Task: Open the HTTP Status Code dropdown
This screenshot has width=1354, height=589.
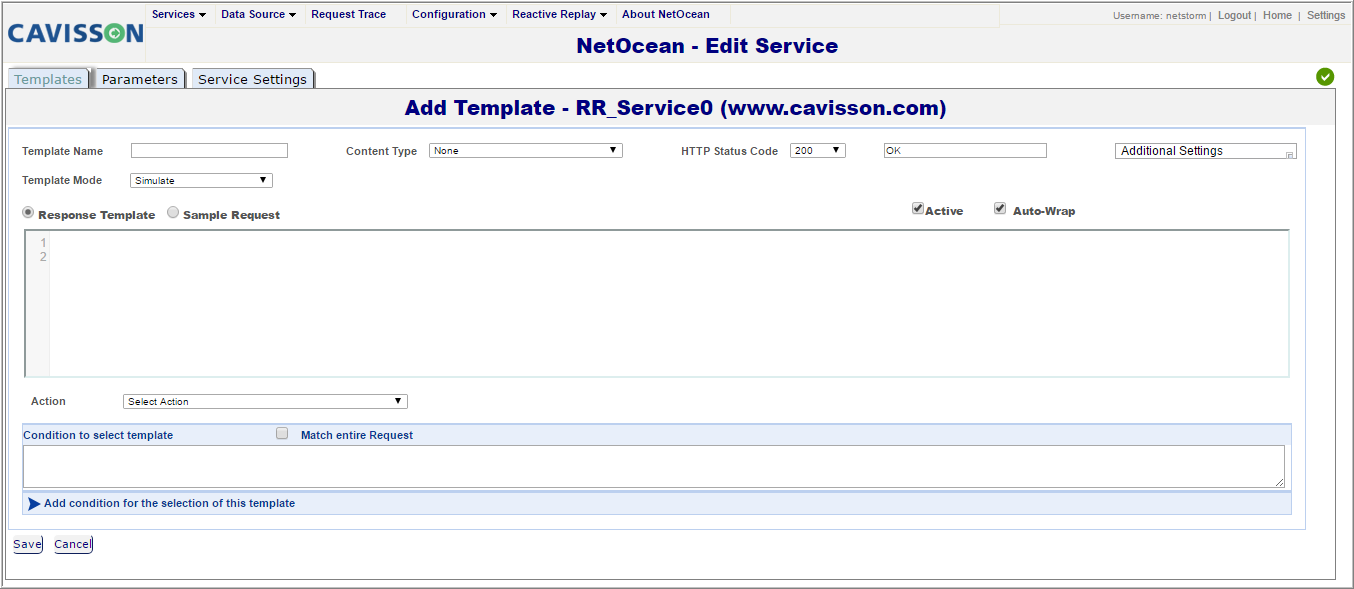Action: click(x=818, y=151)
